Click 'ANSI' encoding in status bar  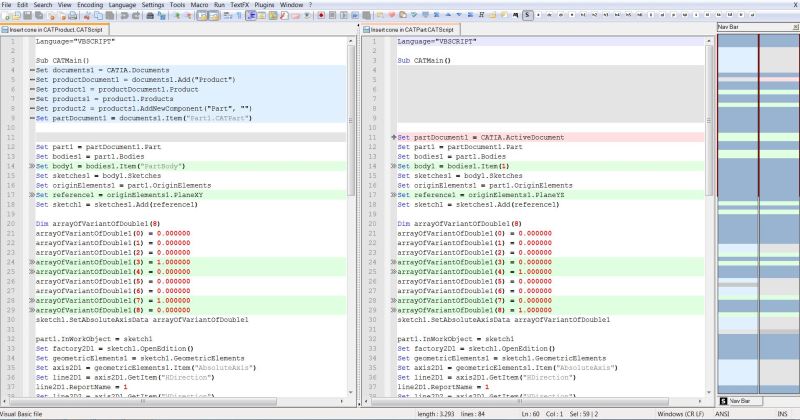point(722,414)
